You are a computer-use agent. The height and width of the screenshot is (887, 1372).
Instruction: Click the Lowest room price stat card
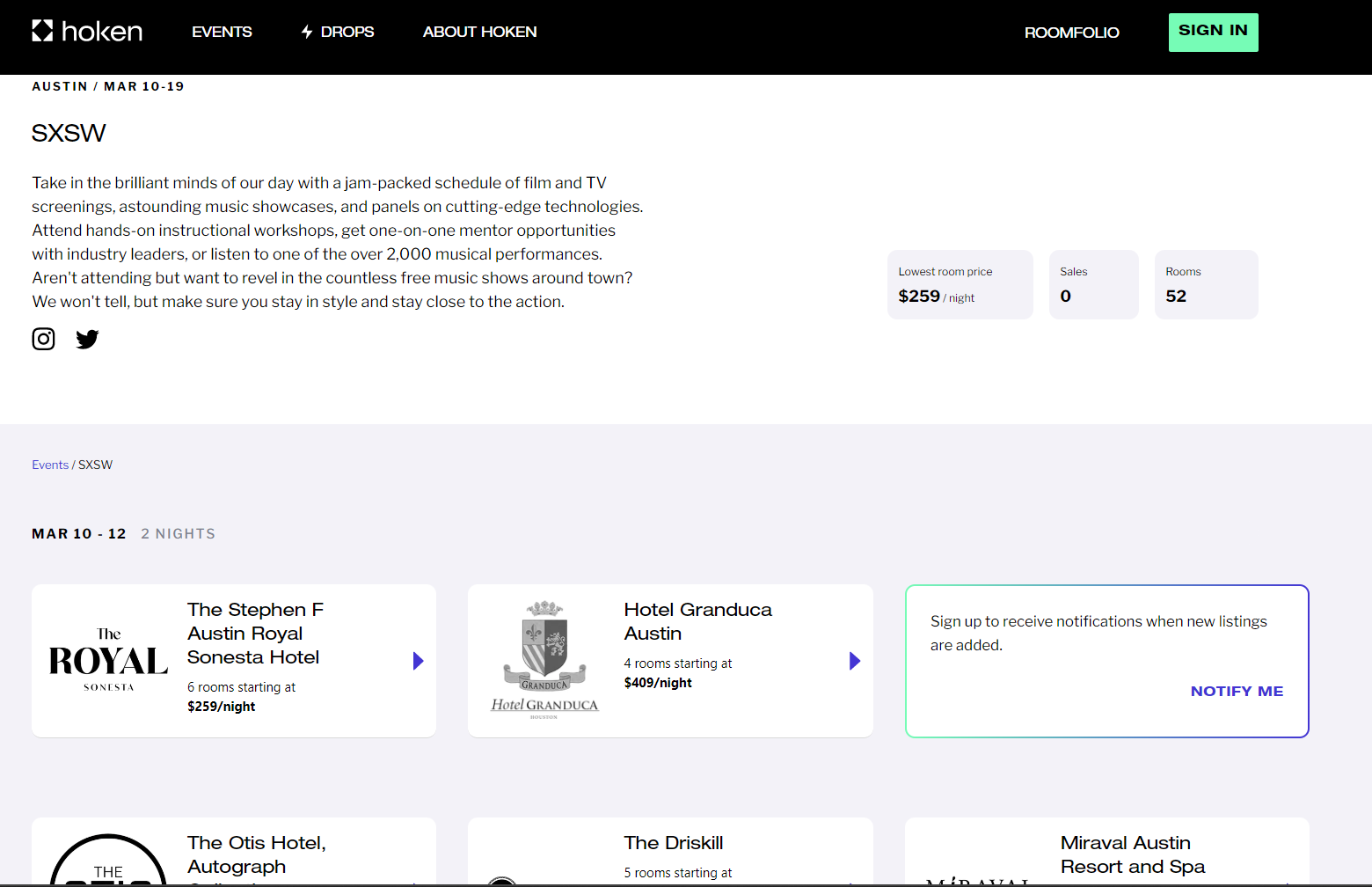pos(960,284)
